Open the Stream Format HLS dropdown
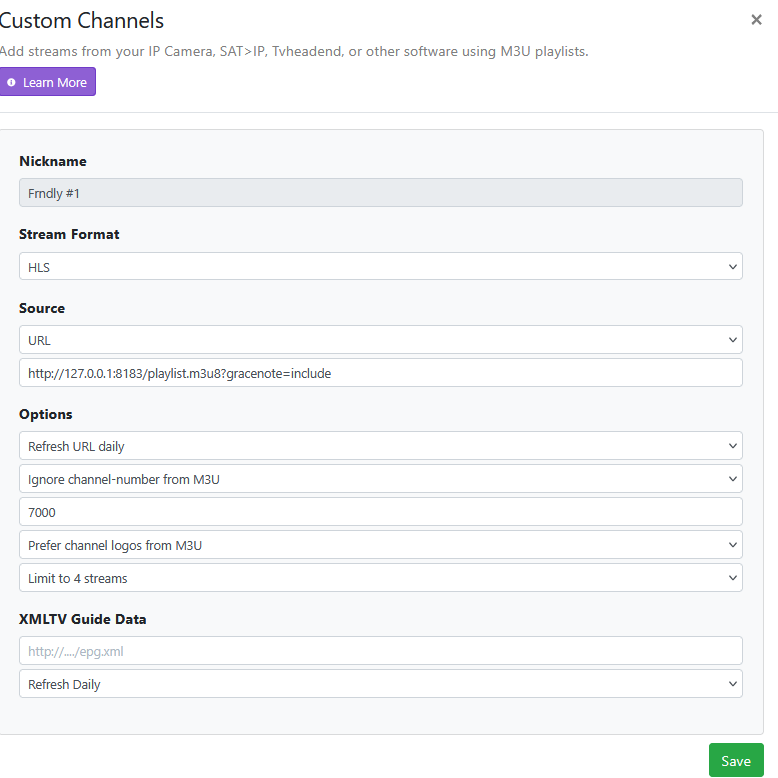This screenshot has height=778, width=778. pos(380,266)
